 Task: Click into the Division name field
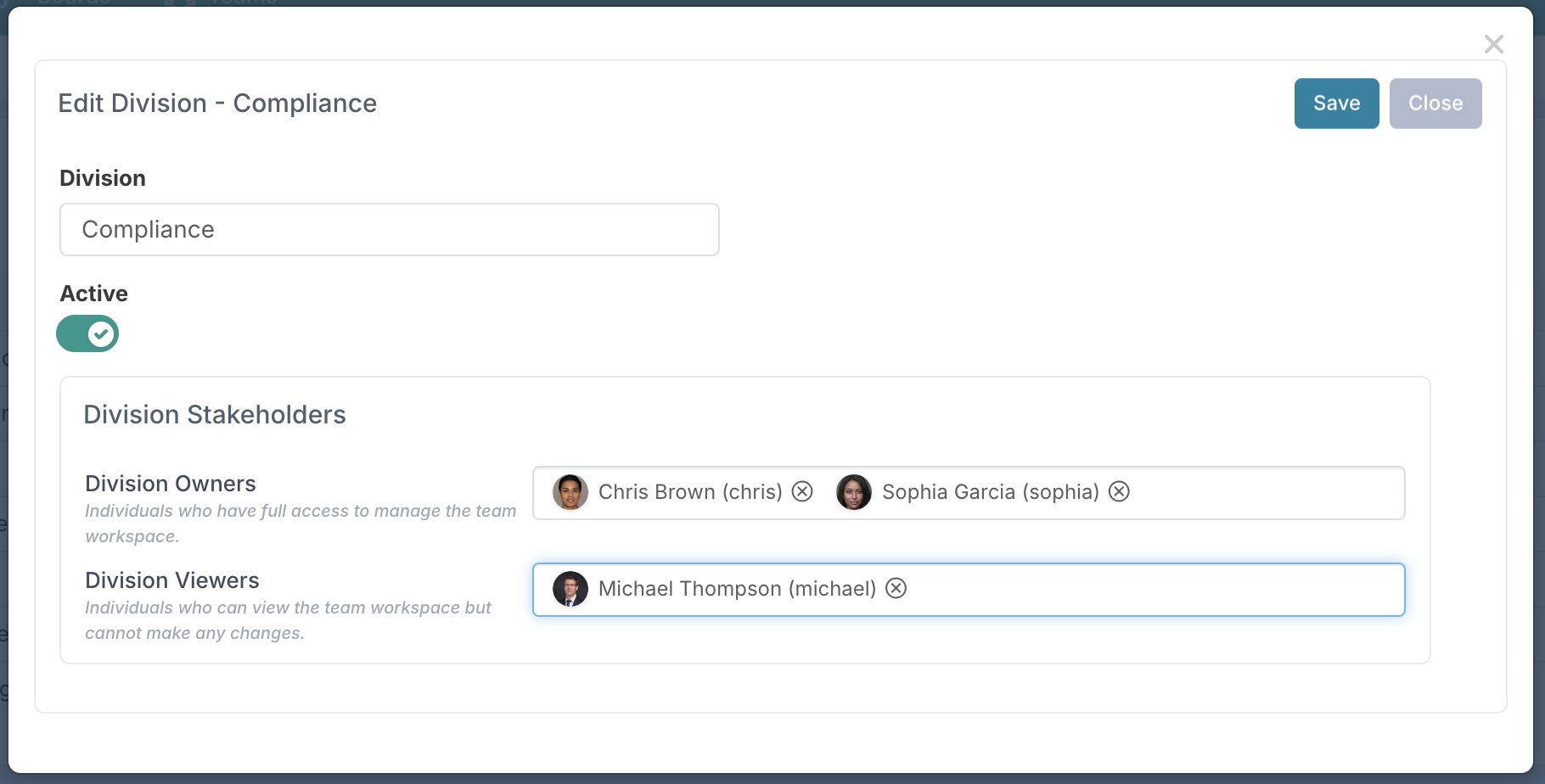pyautogui.click(x=390, y=230)
